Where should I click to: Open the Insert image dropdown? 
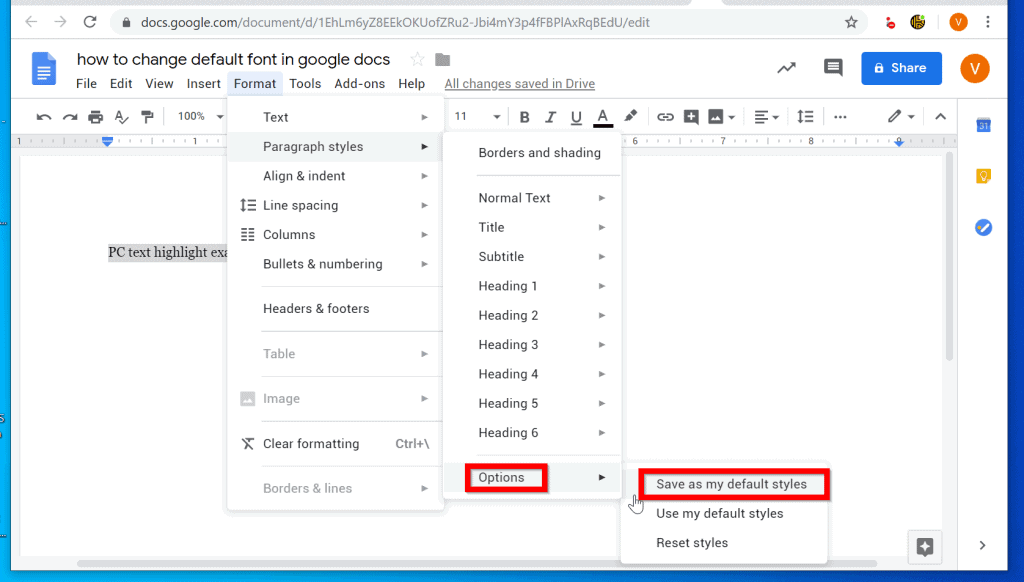722,117
